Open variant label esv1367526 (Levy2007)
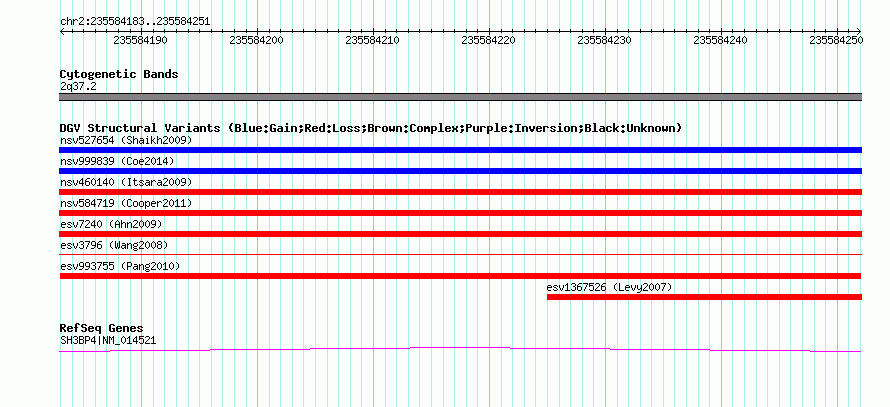 610,287
